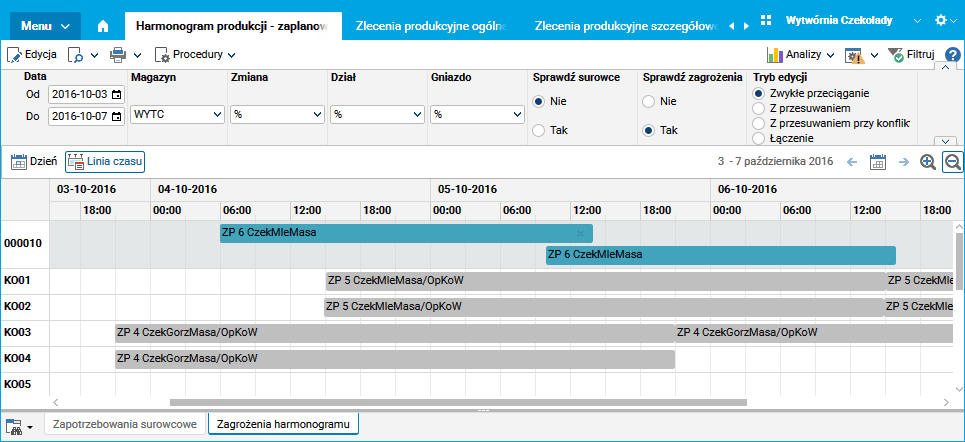The height and width of the screenshot is (442, 965).
Task: Expand Wytwórnia Czekolady company dropdown
Action: point(918,21)
